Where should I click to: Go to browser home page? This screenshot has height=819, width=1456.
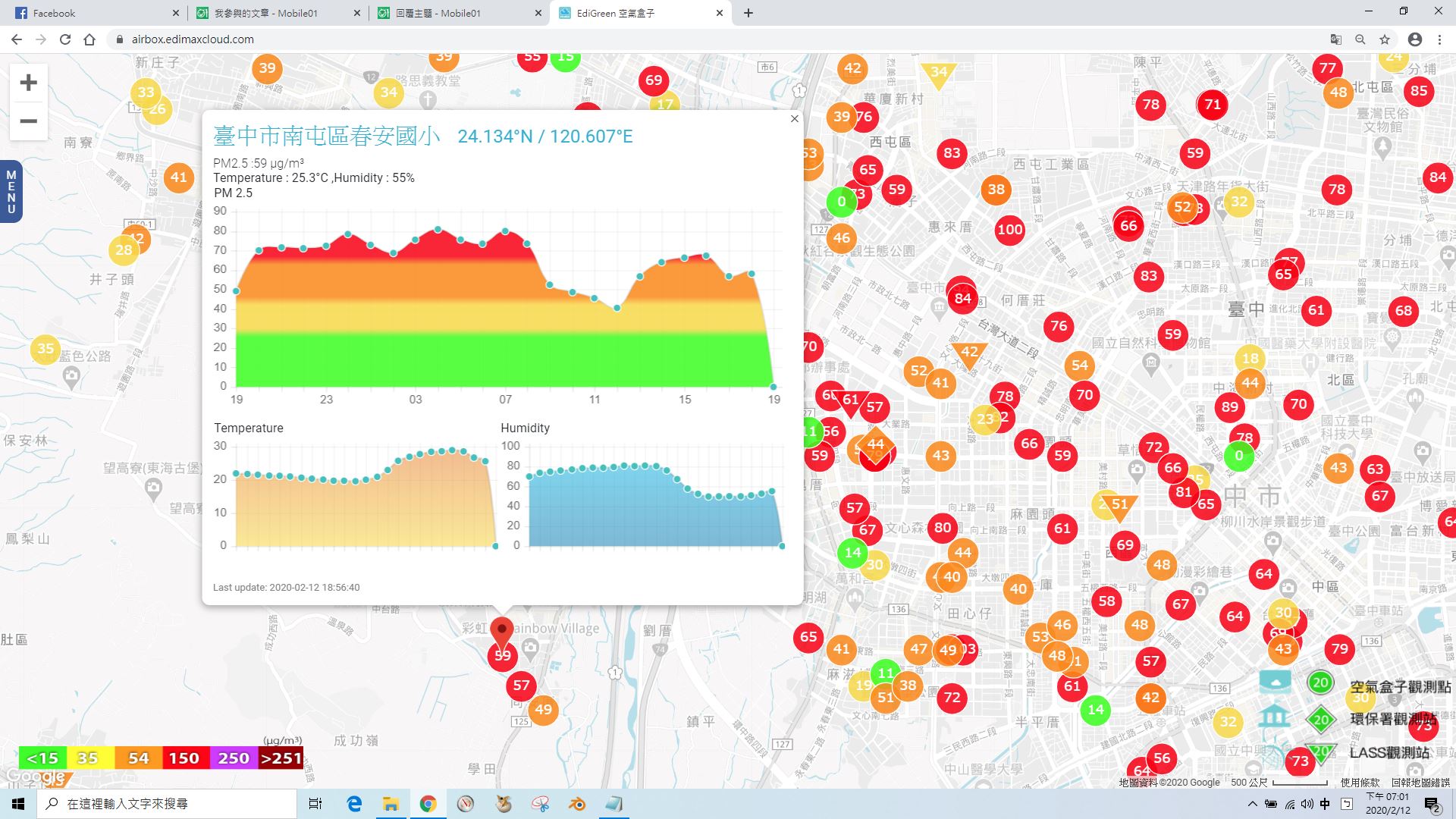click(89, 39)
